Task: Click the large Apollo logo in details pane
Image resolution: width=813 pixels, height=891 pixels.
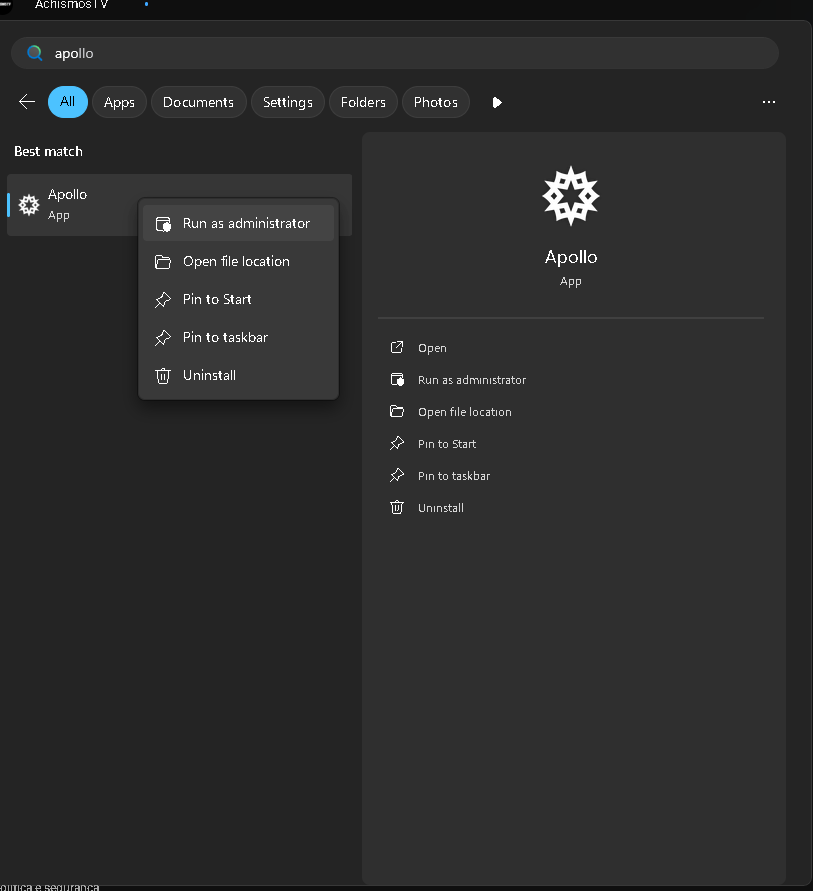Action: pyautogui.click(x=571, y=196)
